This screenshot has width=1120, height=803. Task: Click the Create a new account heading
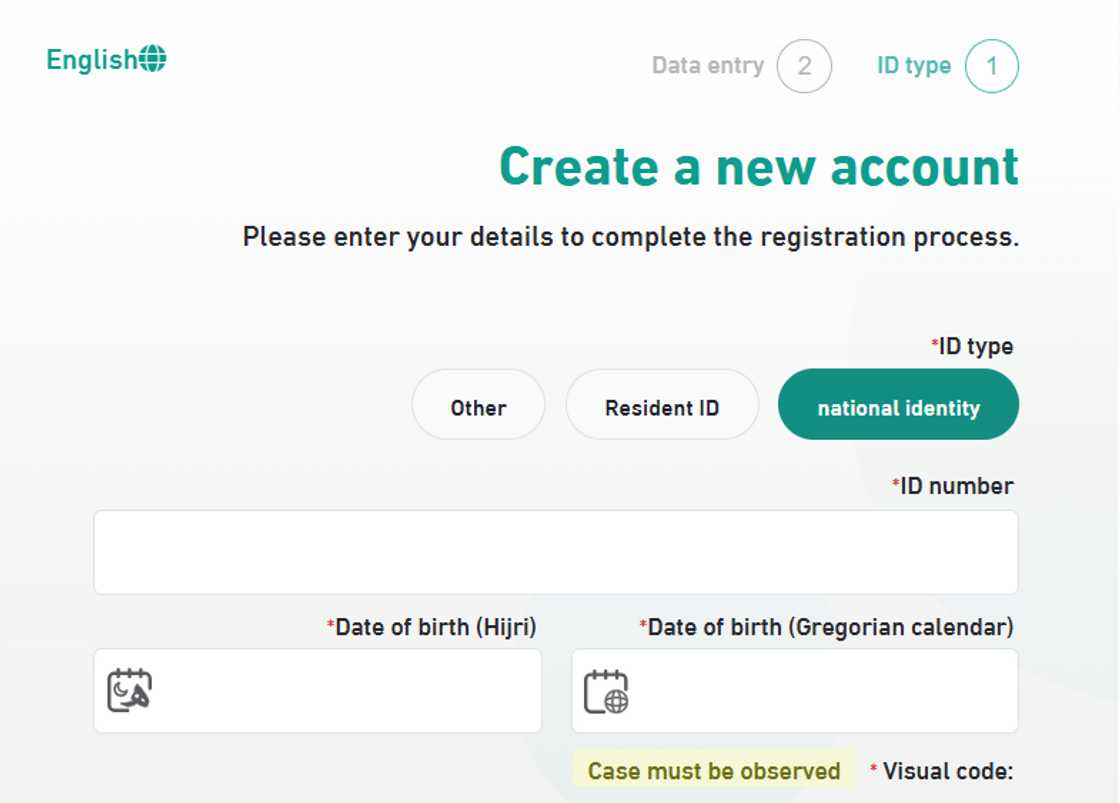click(x=759, y=166)
